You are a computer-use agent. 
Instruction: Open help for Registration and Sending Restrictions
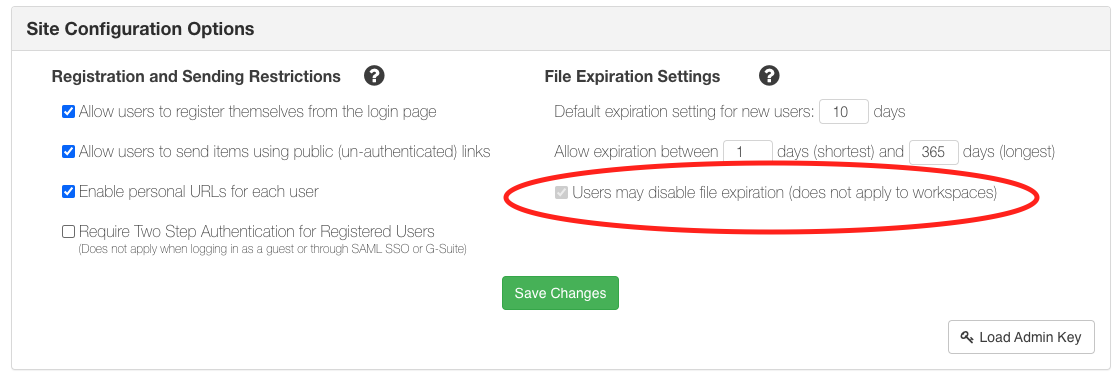tap(374, 76)
